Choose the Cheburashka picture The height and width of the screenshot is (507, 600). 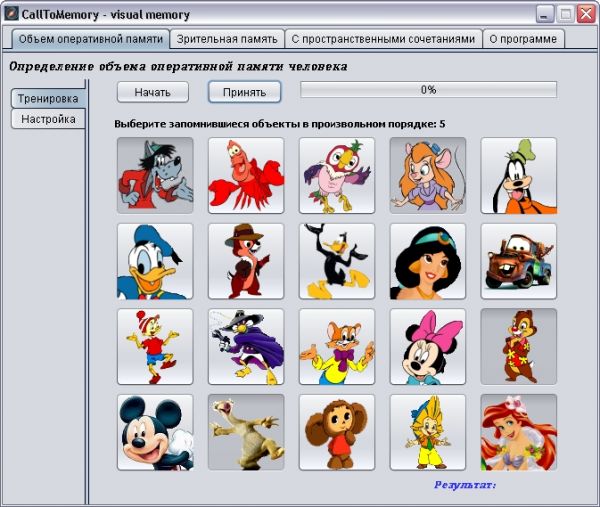(x=337, y=432)
